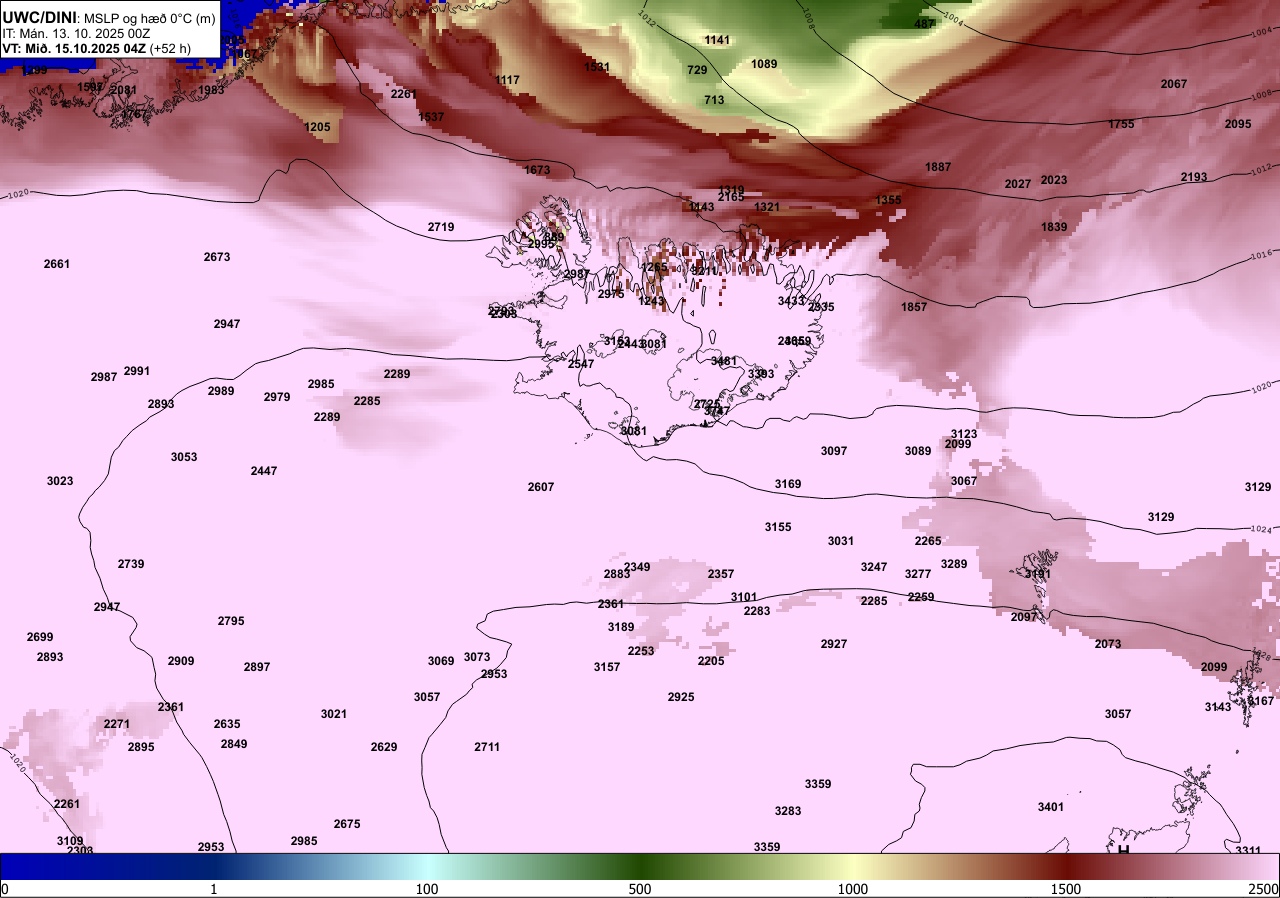The height and width of the screenshot is (898, 1280).
Task: Click the height value 3023
Action: click(60, 481)
